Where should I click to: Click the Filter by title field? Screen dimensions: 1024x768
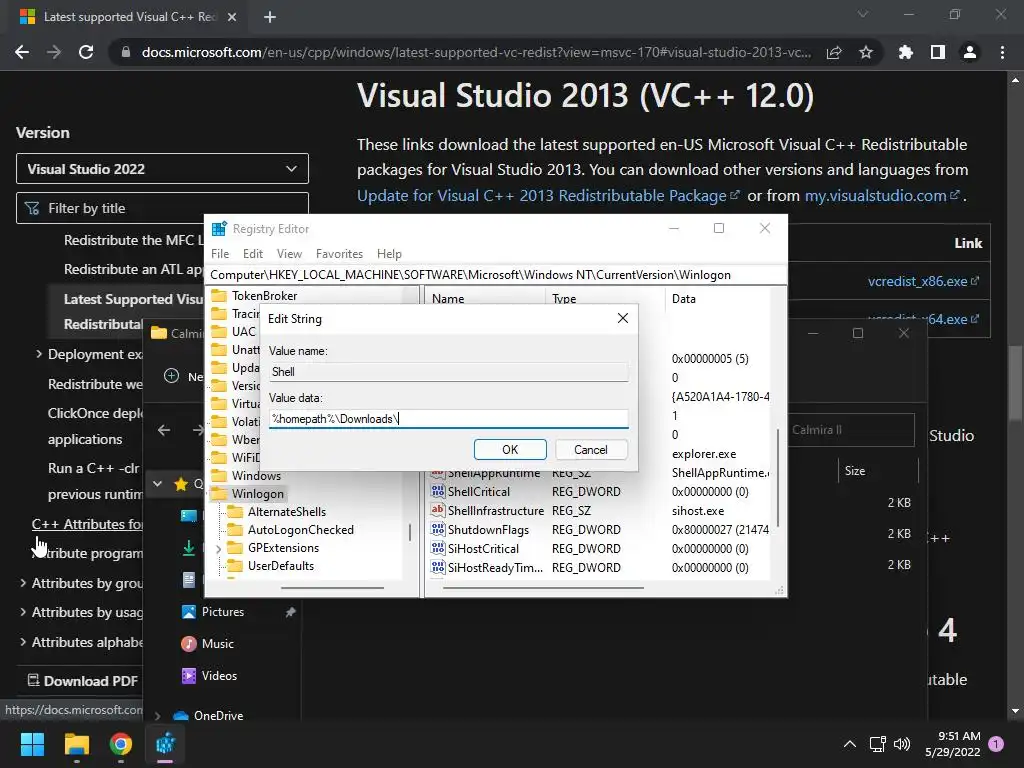(x=162, y=208)
